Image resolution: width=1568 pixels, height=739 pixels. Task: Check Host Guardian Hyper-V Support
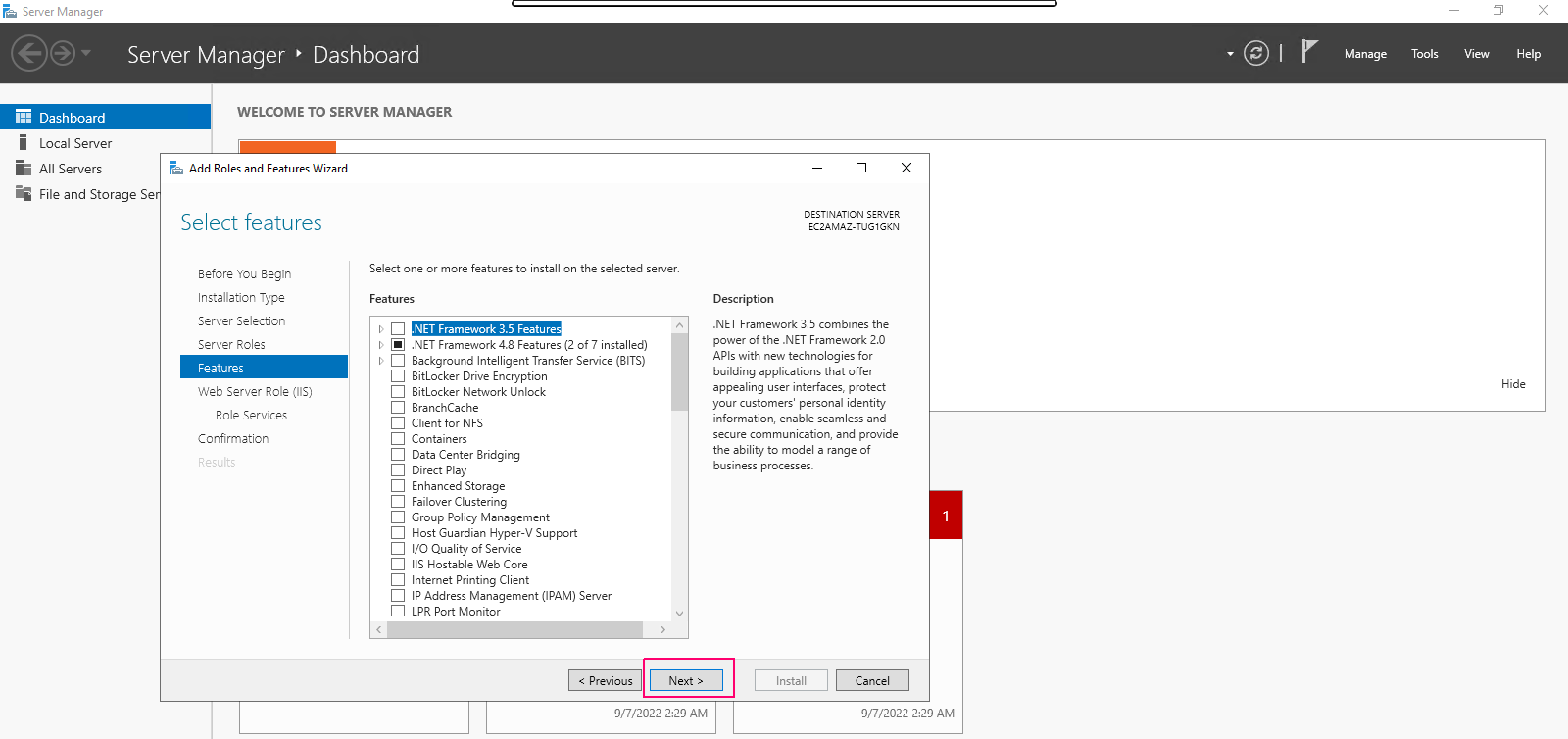pos(398,533)
